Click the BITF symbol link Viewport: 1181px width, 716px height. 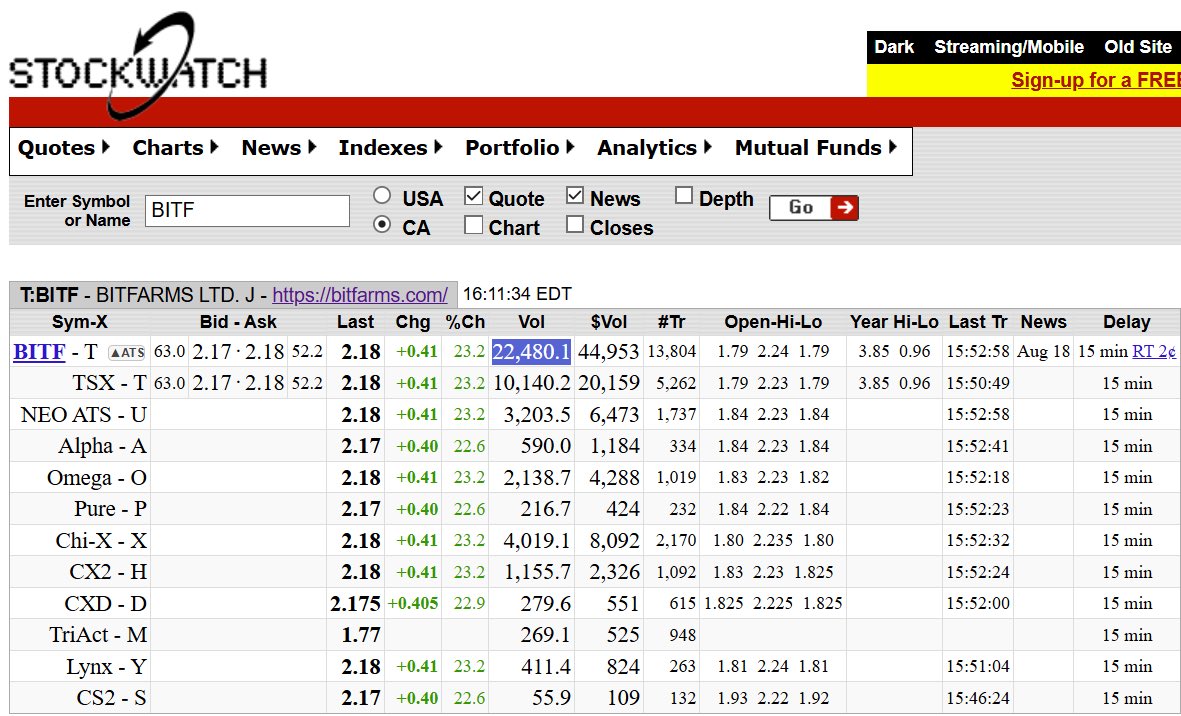click(39, 352)
